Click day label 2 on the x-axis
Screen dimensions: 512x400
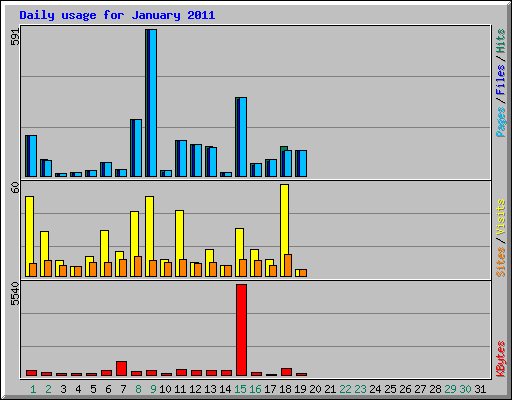[48, 389]
